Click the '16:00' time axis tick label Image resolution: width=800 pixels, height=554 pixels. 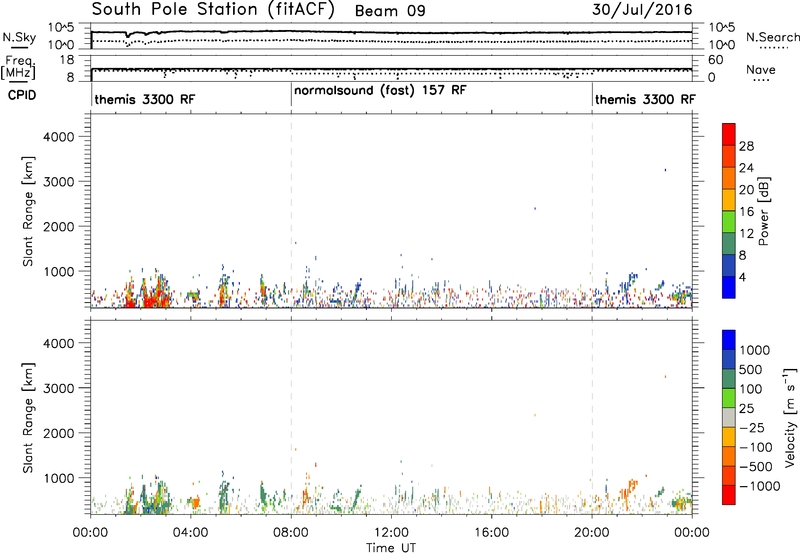491,533
